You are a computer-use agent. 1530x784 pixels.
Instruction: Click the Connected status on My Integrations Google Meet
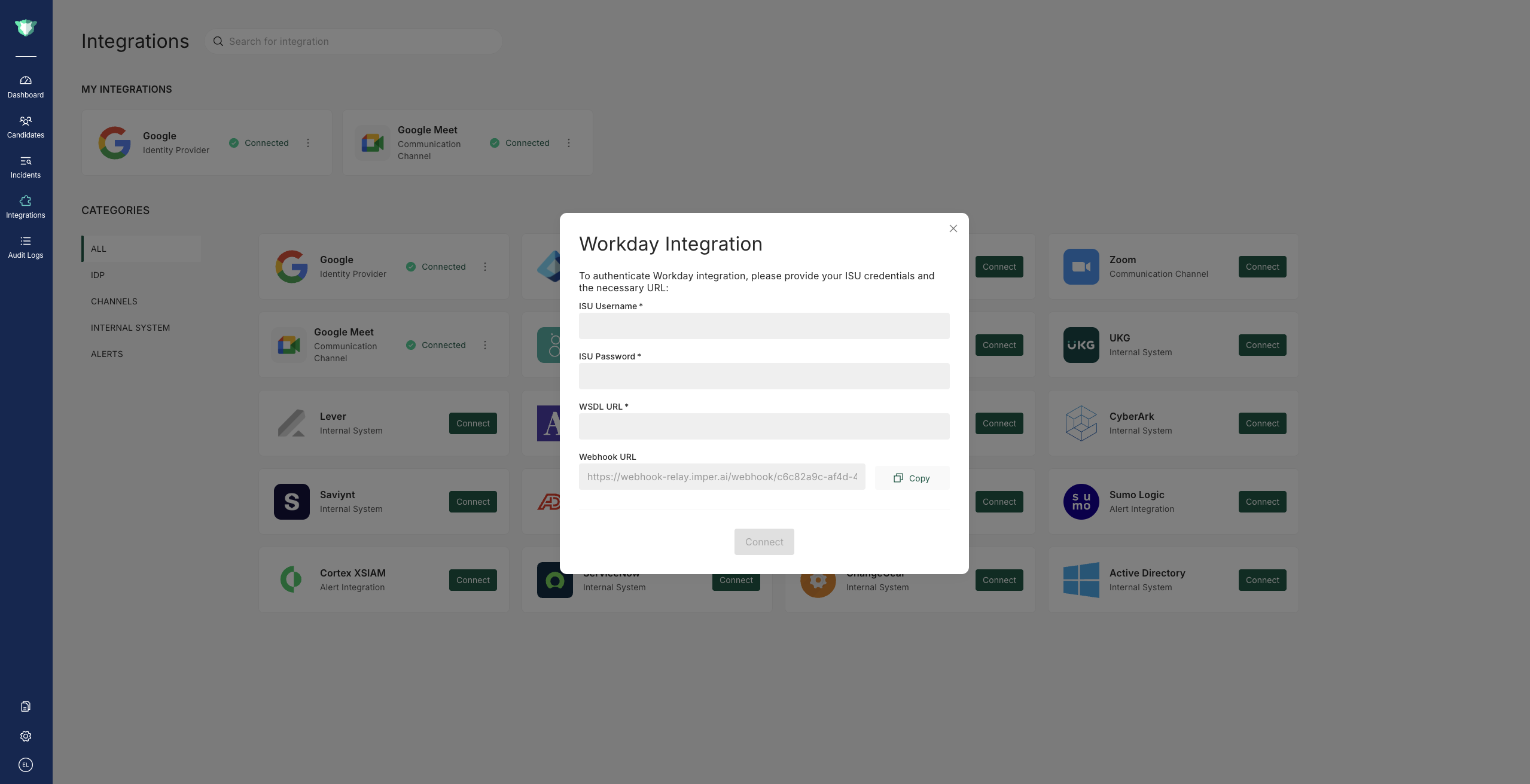pos(520,143)
